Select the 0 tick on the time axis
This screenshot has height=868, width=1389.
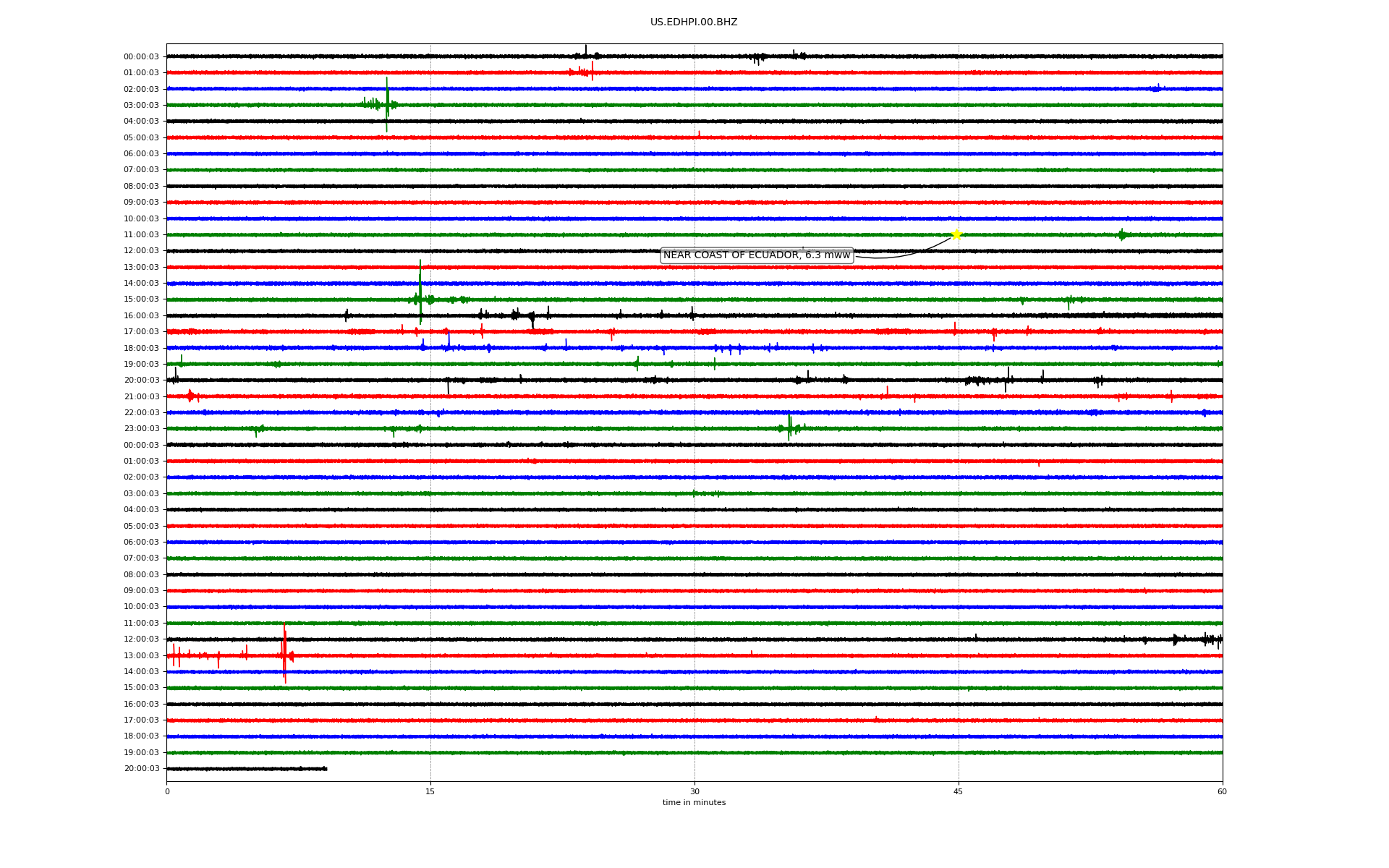click(167, 791)
